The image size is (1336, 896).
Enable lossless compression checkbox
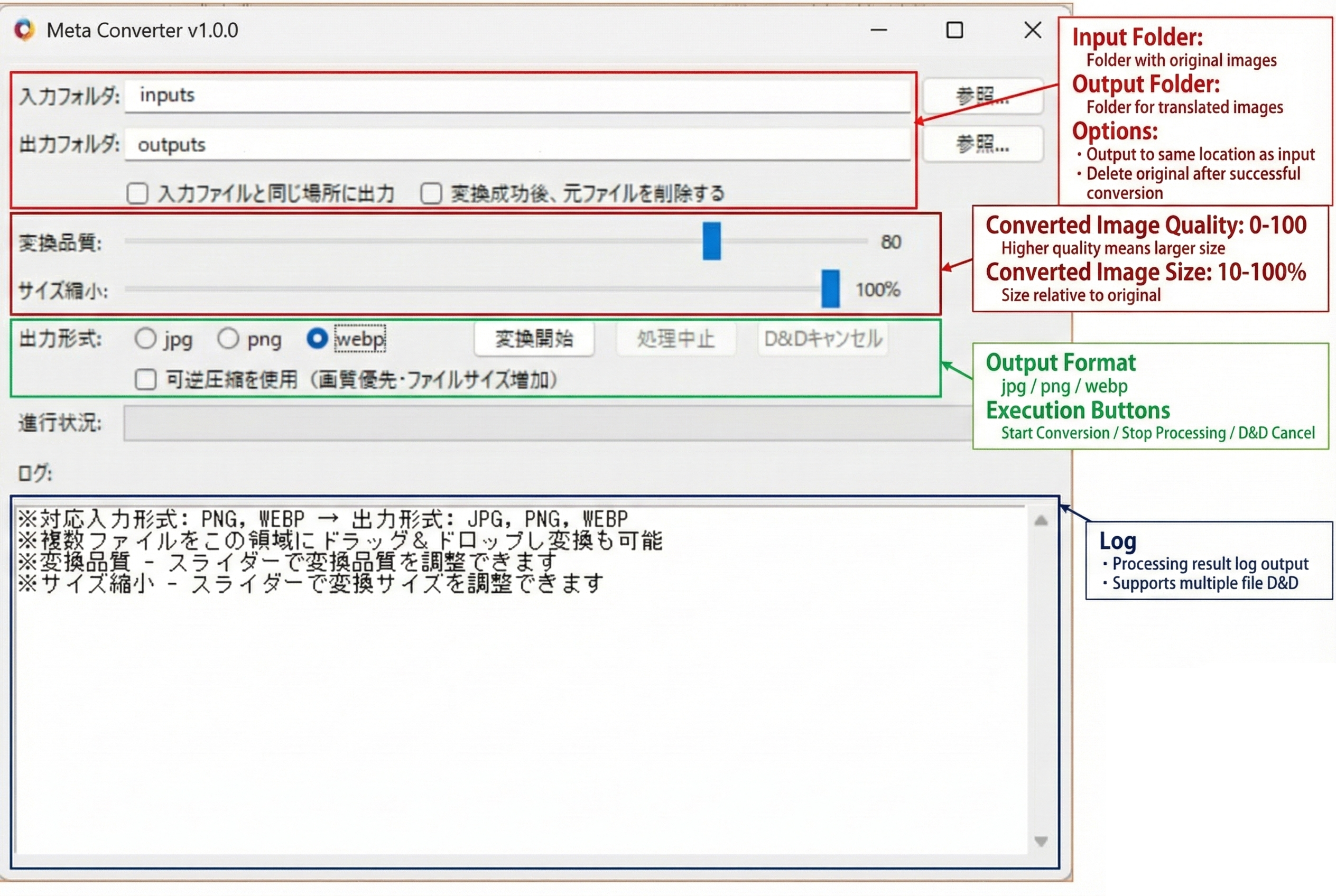[146, 379]
